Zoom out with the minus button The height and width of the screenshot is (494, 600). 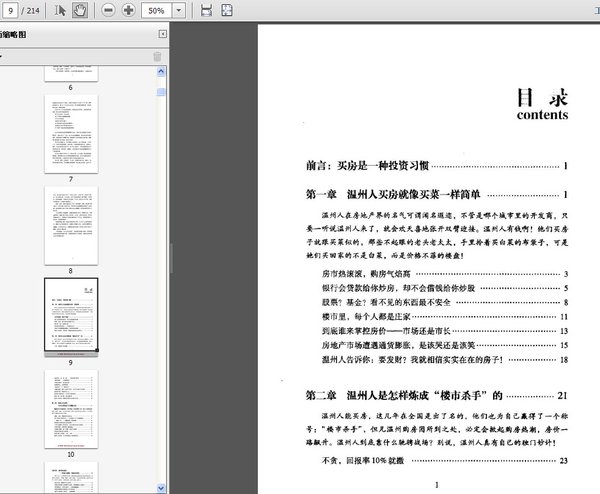click(108, 10)
